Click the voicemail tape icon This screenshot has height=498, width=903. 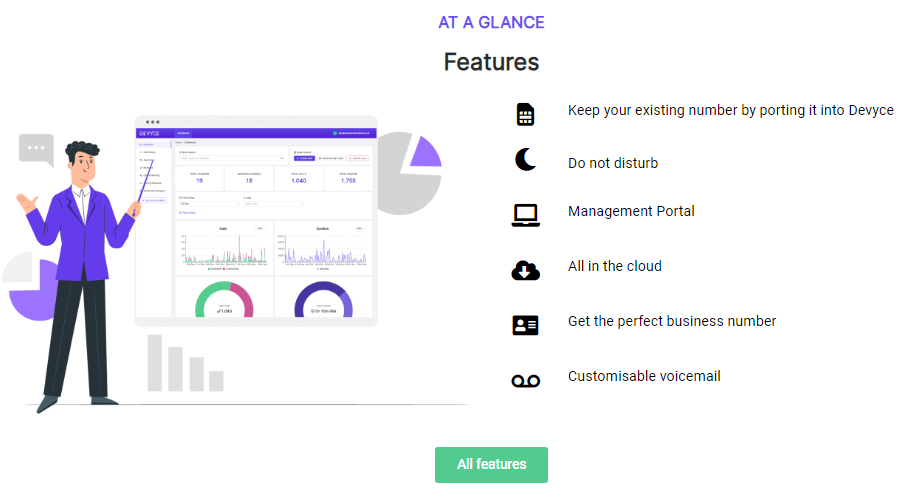coord(525,380)
